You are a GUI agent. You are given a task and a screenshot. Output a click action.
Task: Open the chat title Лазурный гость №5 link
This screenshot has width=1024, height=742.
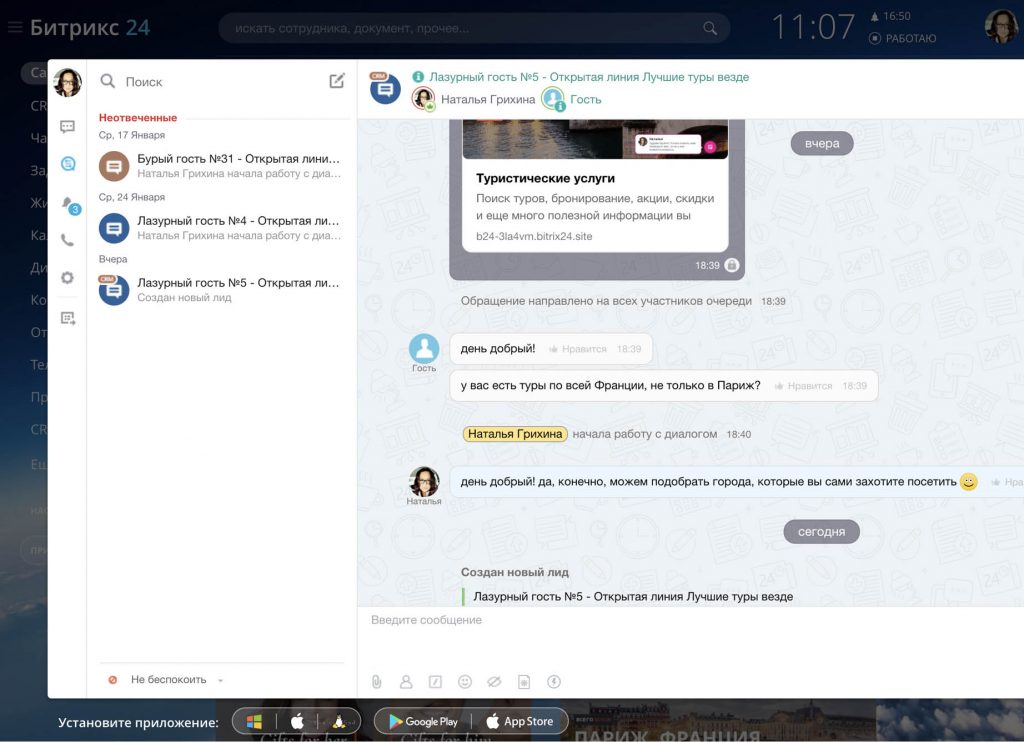(x=589, y=77)
